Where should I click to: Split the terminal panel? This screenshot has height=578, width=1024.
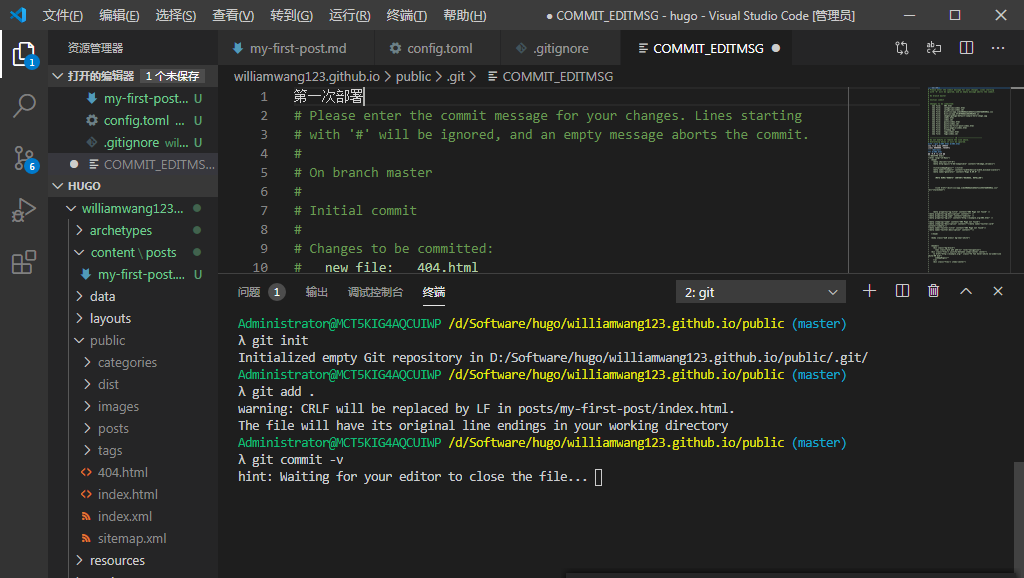tap(902, 291)
